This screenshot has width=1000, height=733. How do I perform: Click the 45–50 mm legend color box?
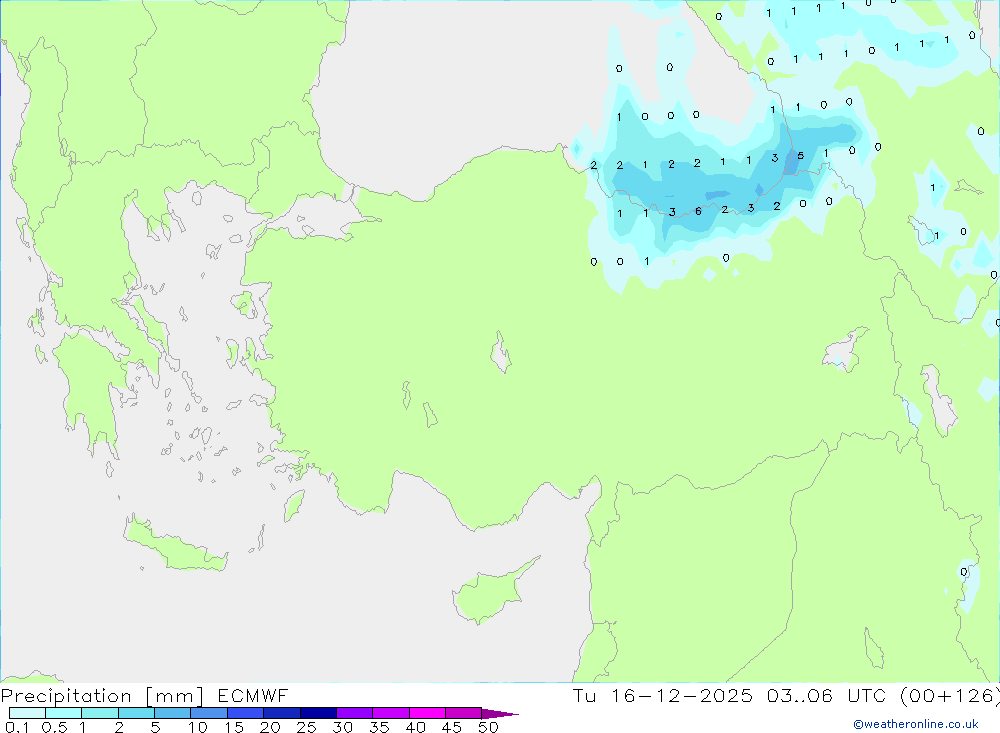click(x=464, y=713)
